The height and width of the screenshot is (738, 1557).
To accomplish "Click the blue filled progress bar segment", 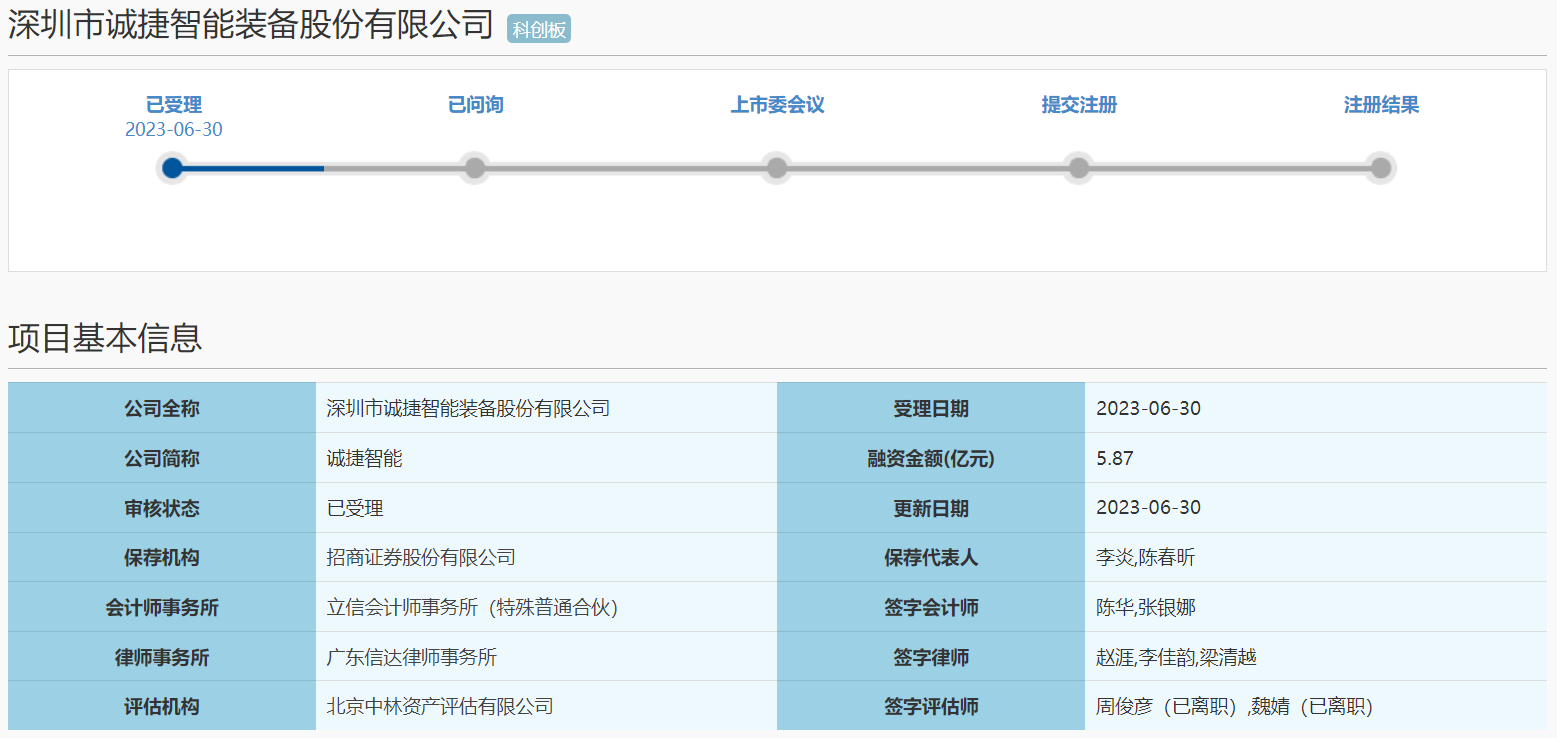I will tap(248, 168).
